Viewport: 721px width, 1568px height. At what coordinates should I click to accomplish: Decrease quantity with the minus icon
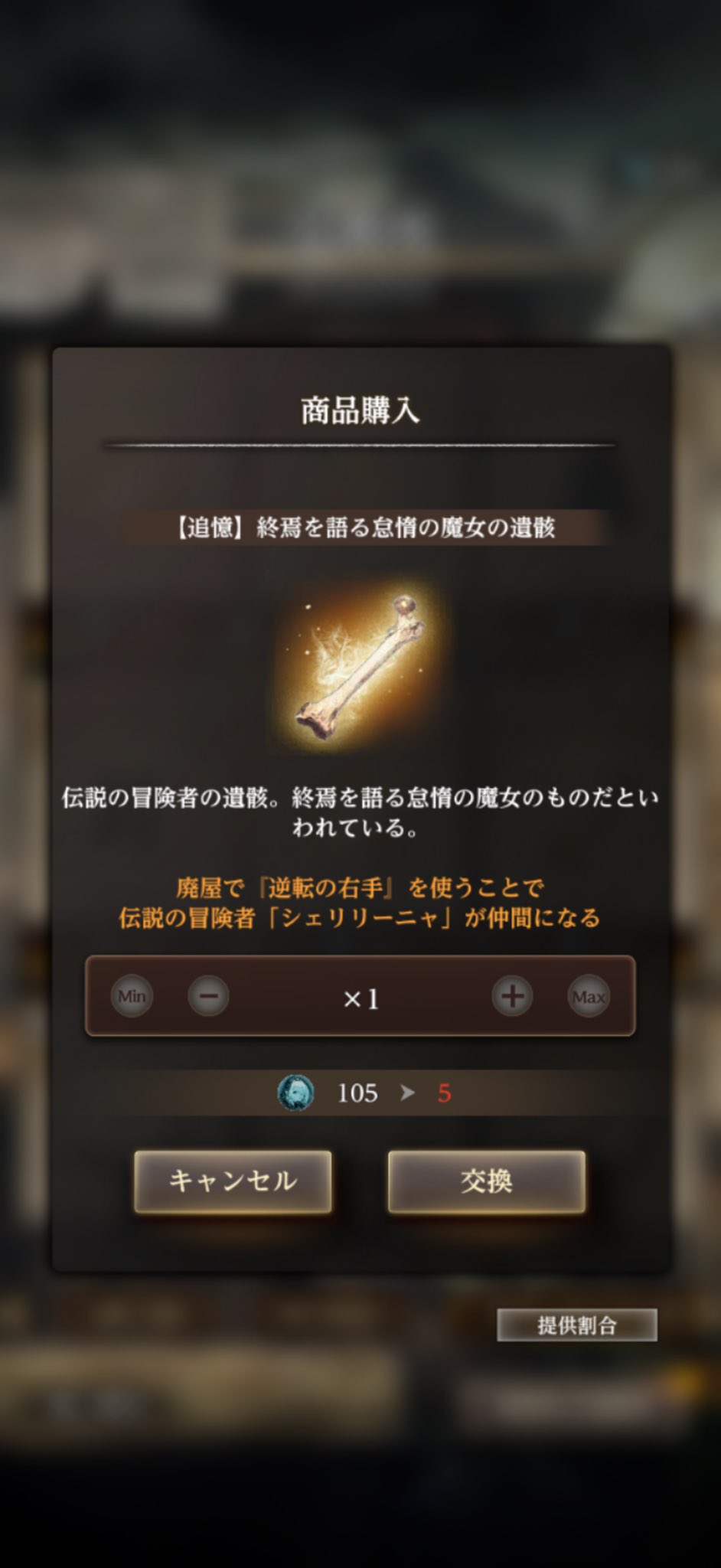tap(208, 996)
